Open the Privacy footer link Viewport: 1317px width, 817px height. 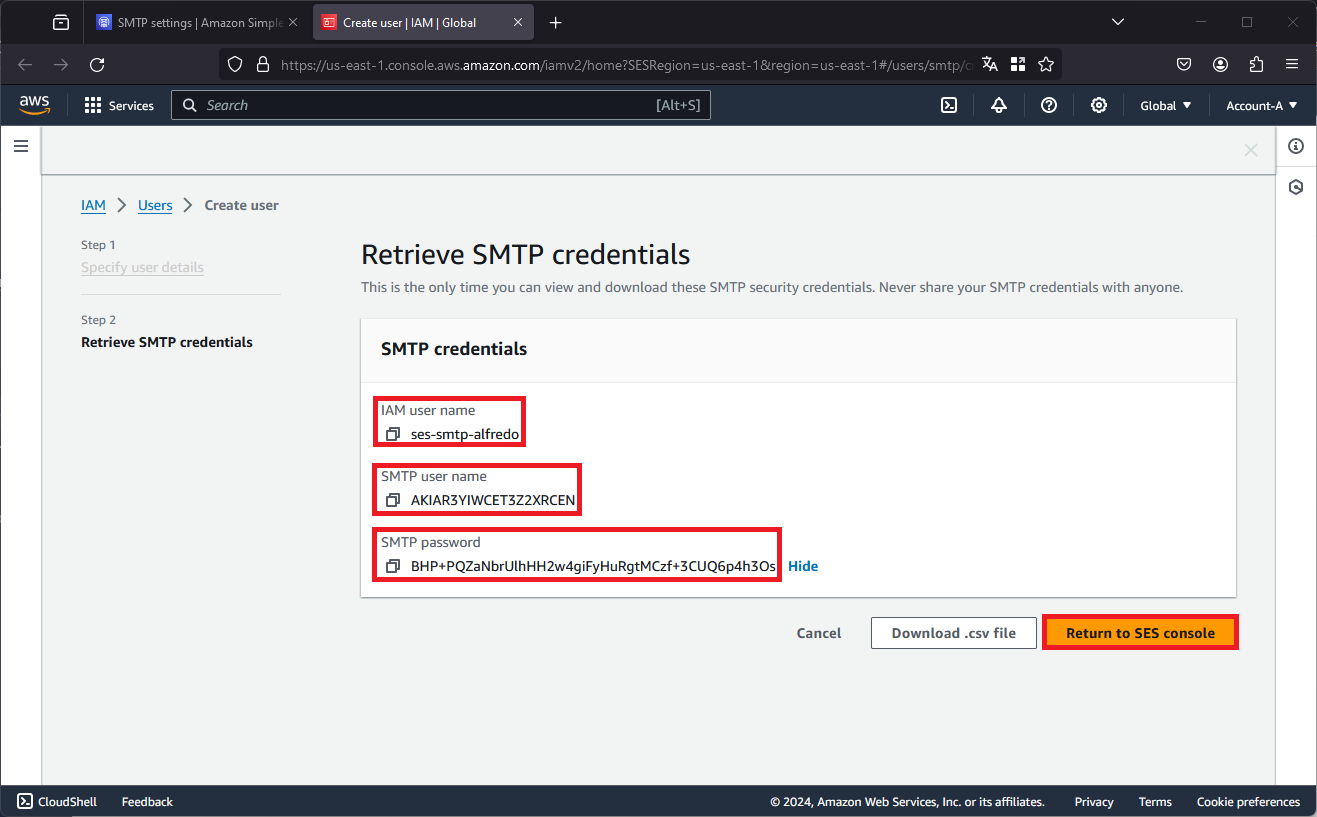[x=1094, y=802]
